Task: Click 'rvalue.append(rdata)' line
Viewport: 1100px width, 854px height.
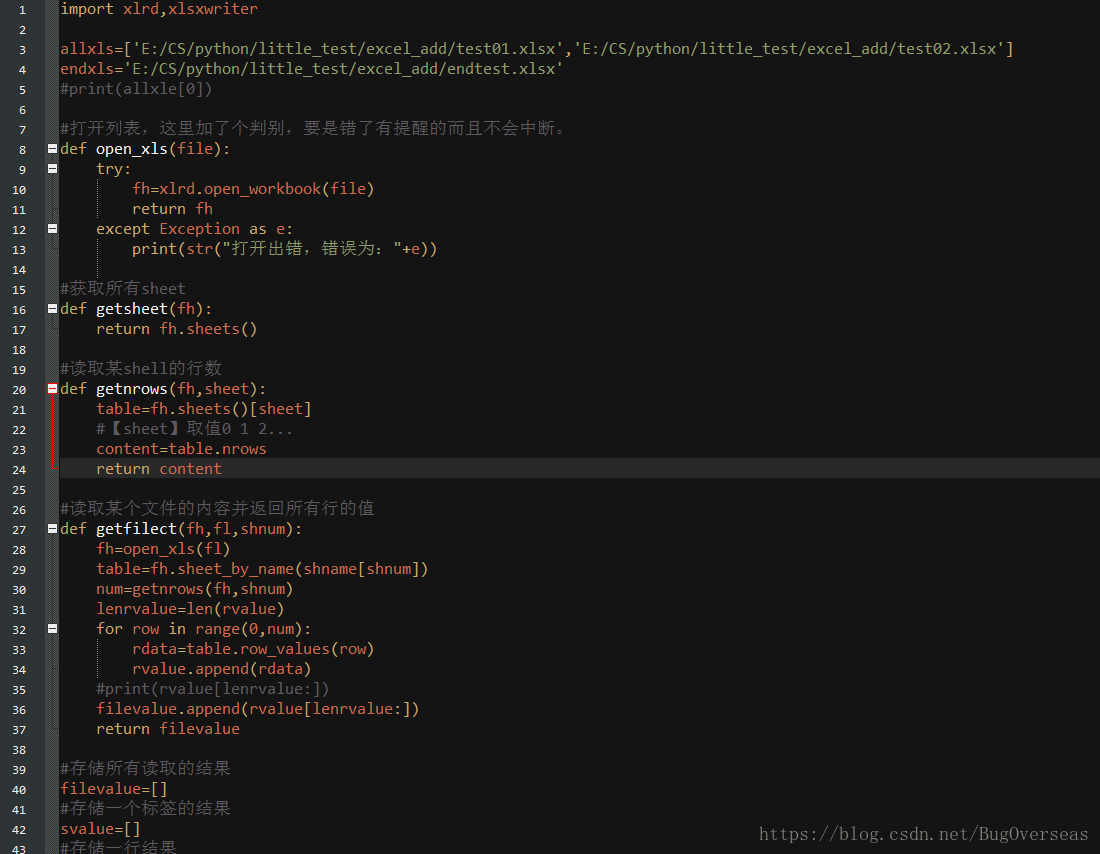Action: point(222,669)
